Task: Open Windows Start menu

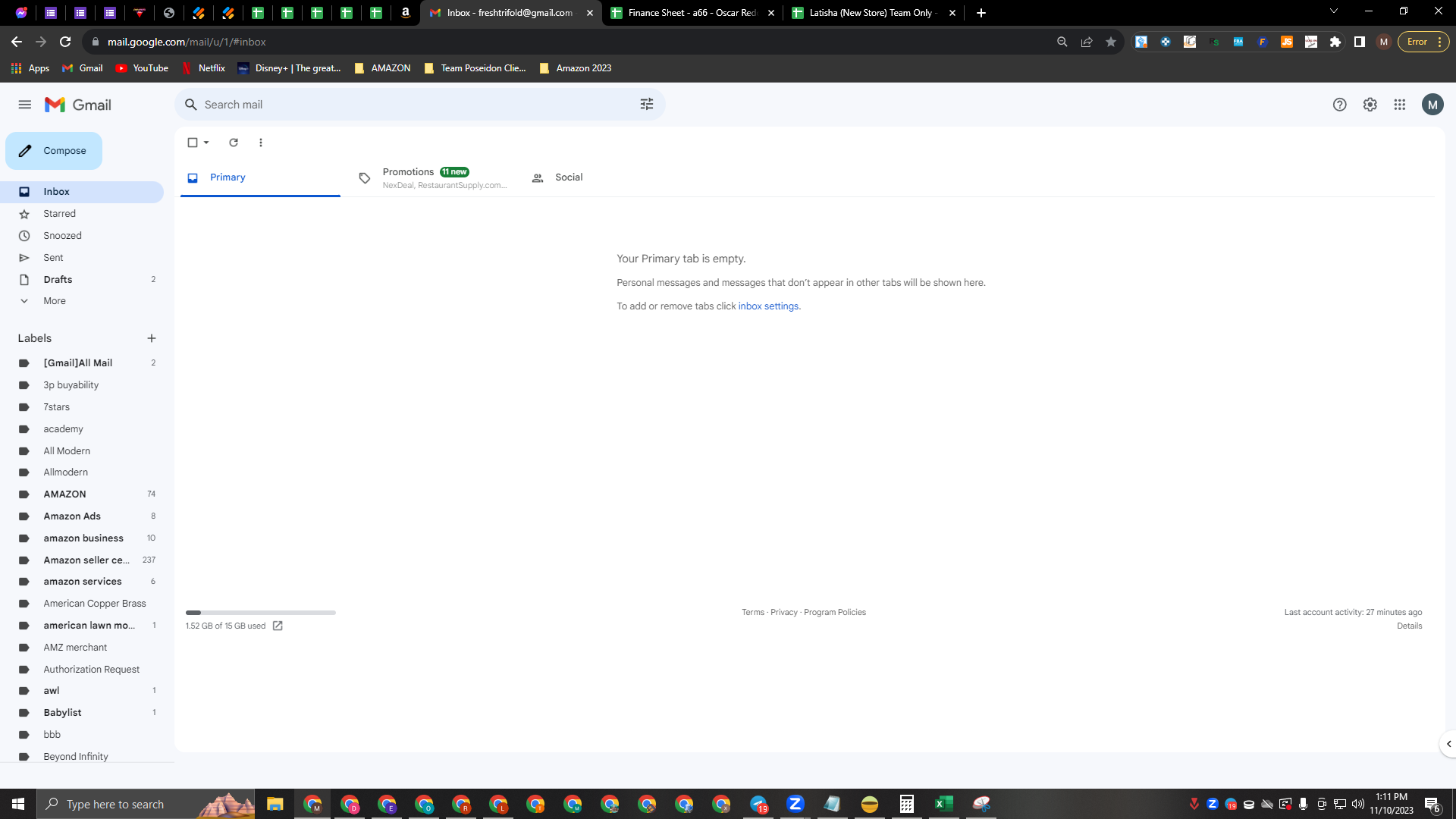Action: pyautogui.click(x=18, y=804)
